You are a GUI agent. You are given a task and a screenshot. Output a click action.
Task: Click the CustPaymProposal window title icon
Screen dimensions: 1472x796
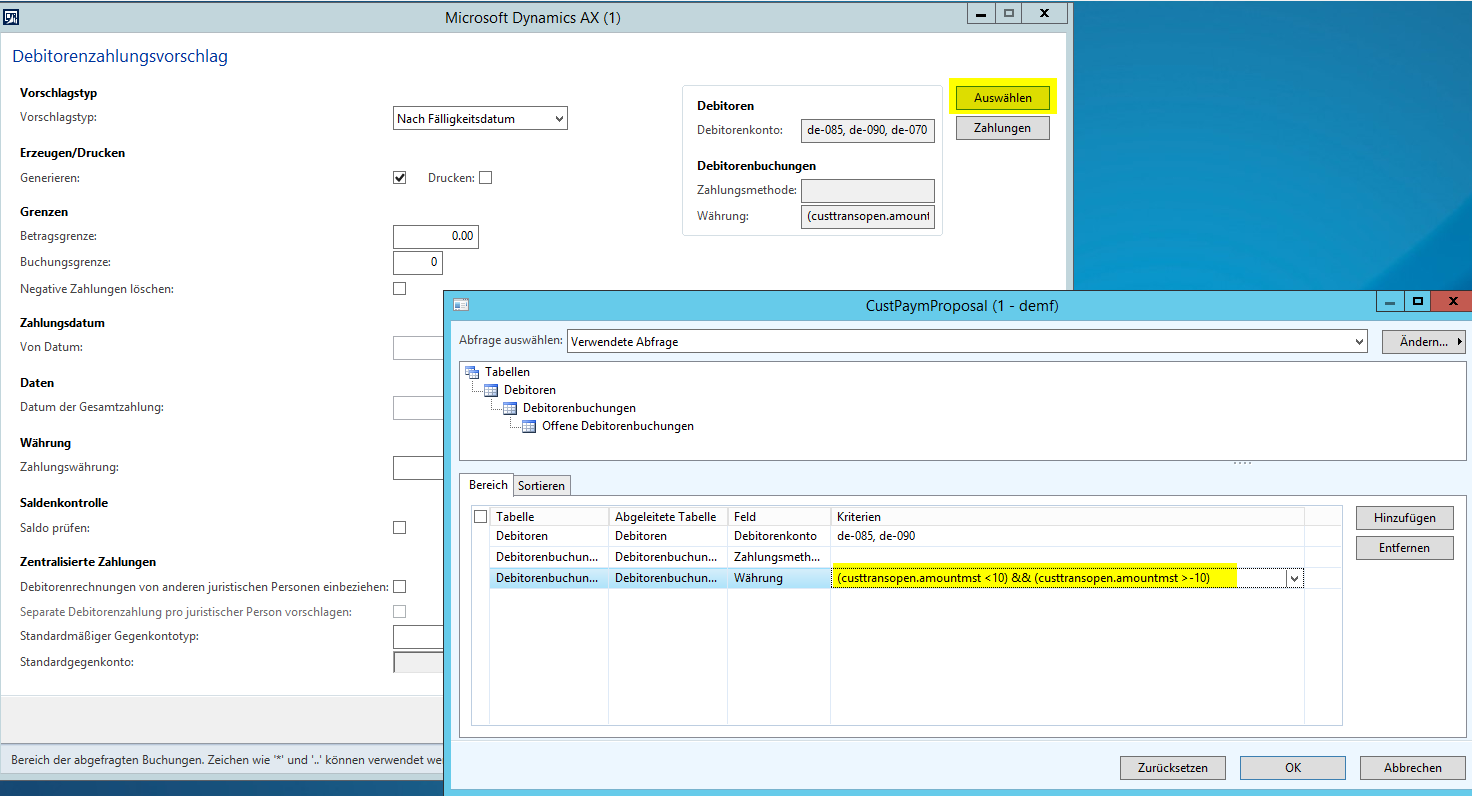(460, 305)
